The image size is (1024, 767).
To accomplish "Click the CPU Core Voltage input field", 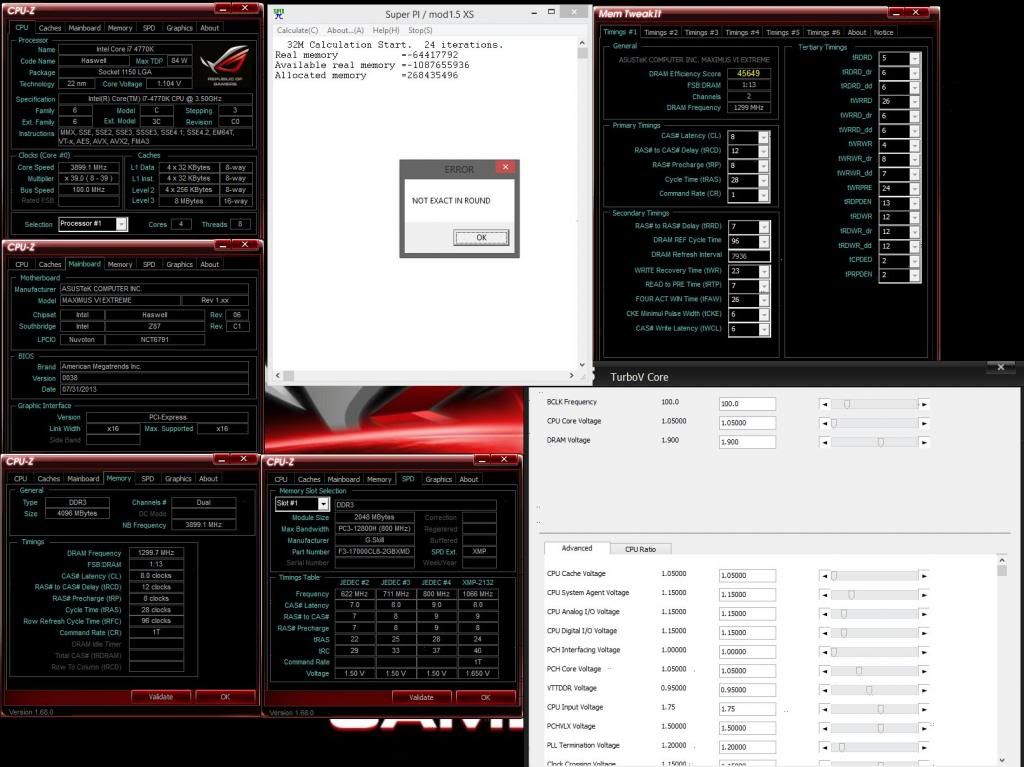I will click(x=747, y=422).
